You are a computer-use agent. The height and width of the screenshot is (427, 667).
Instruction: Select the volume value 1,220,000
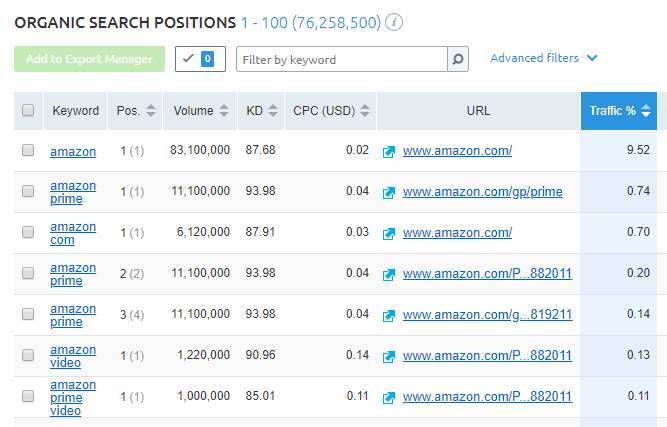(x=203, y=355)
